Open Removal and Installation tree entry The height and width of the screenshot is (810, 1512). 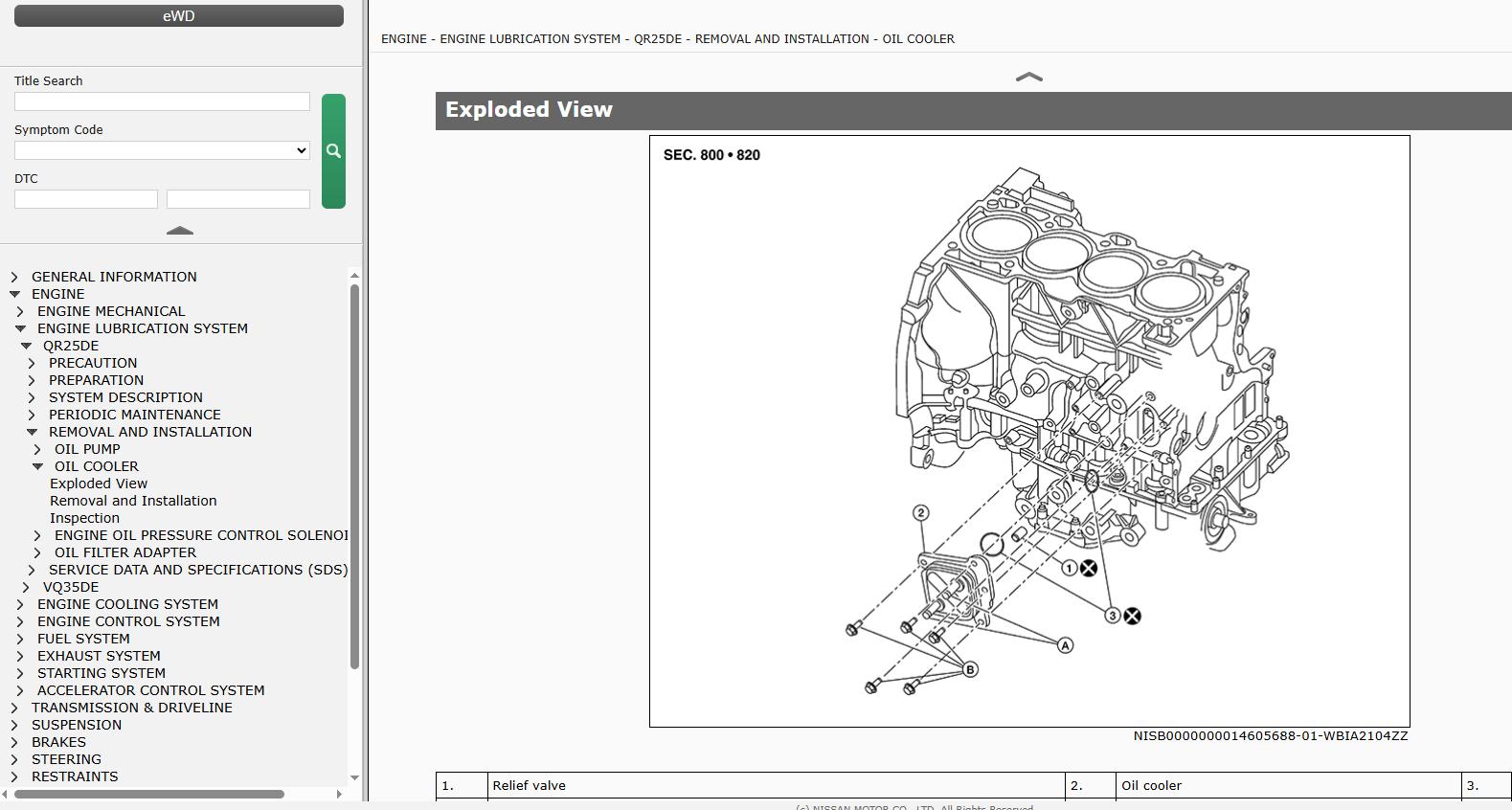click(133, 501)
